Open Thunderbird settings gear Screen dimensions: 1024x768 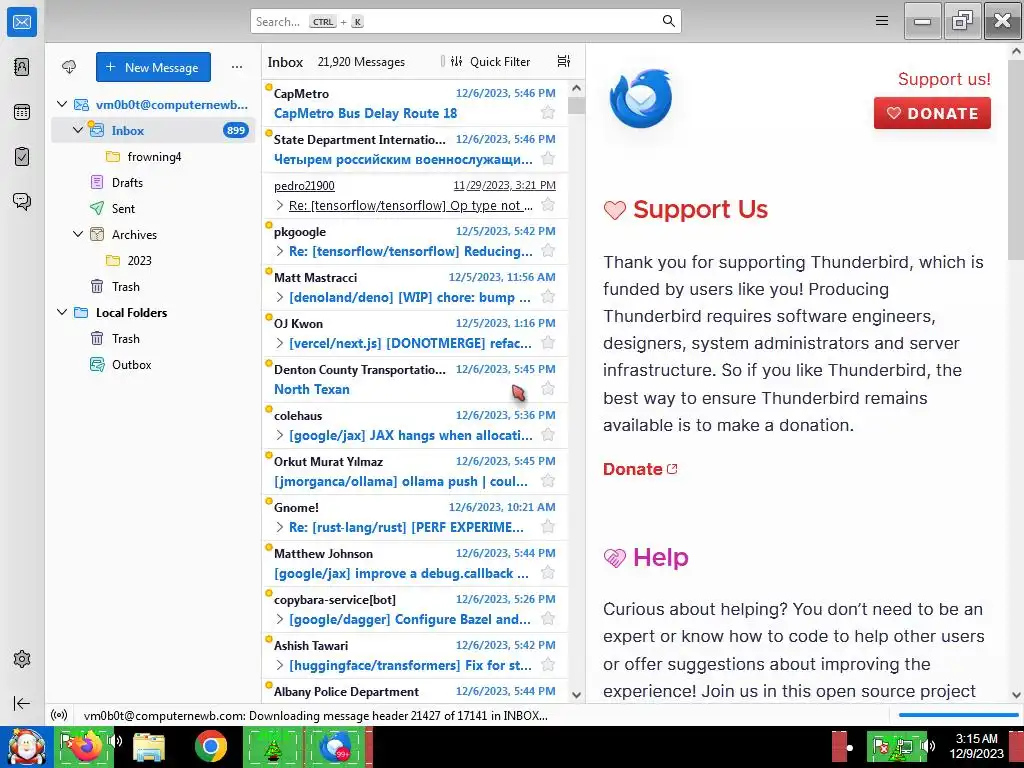coord(22,659)
